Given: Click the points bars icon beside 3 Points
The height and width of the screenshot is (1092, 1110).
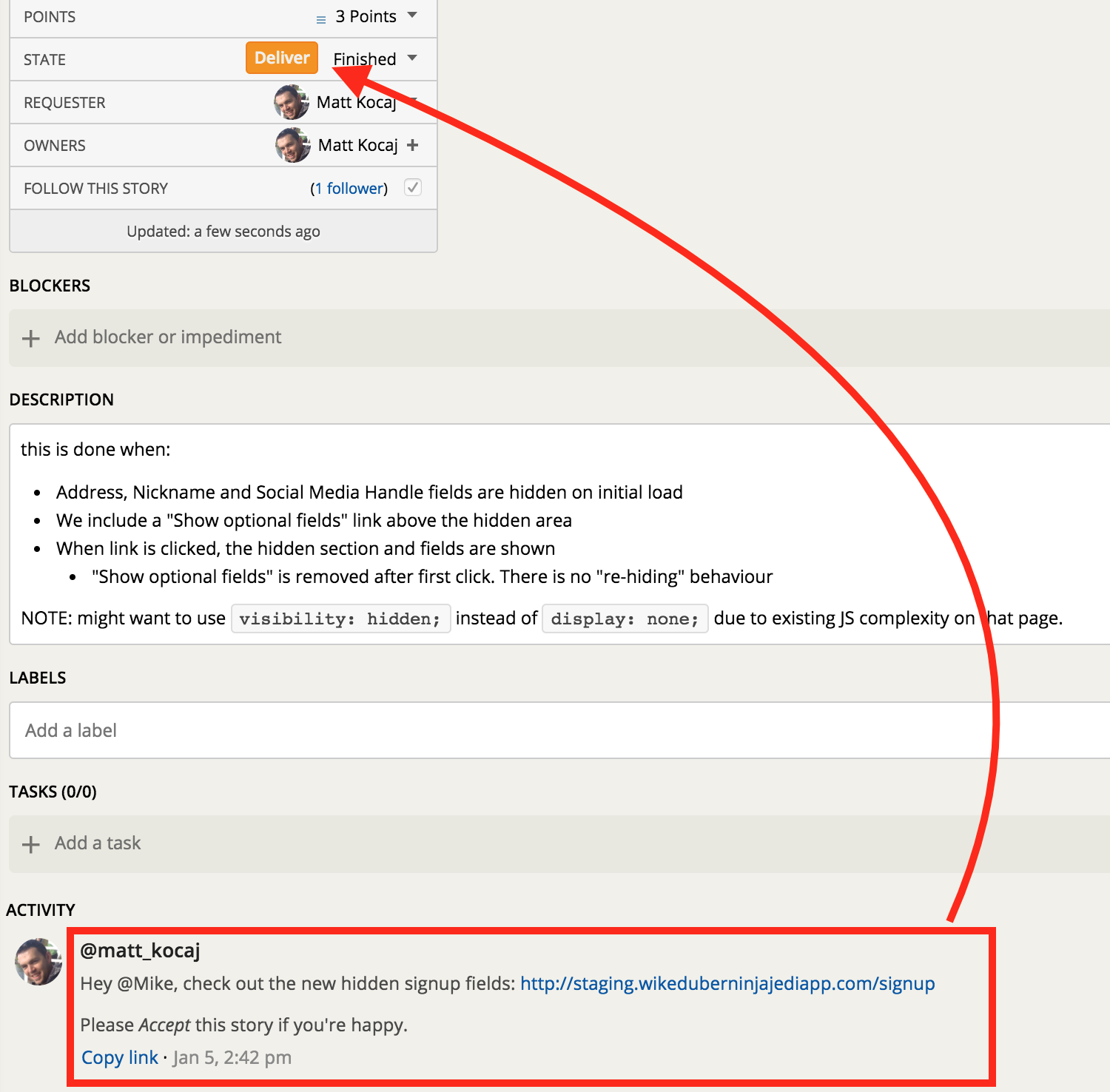Looking at the screenshot, I should point(321,19).
